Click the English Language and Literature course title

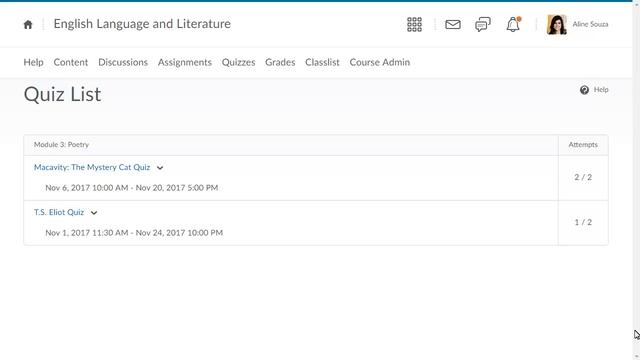tap(142, 24)
